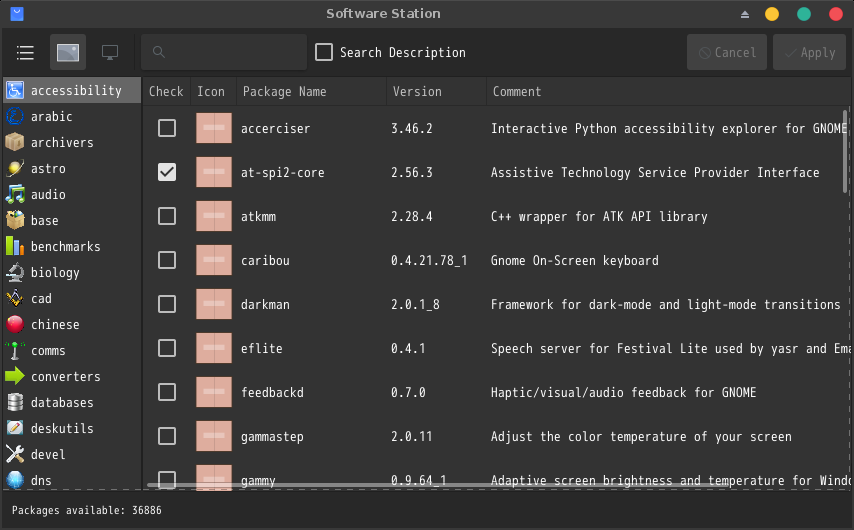Click the at-spi2-core package icon
Screen dimensions: 854x530
(214, 172)
